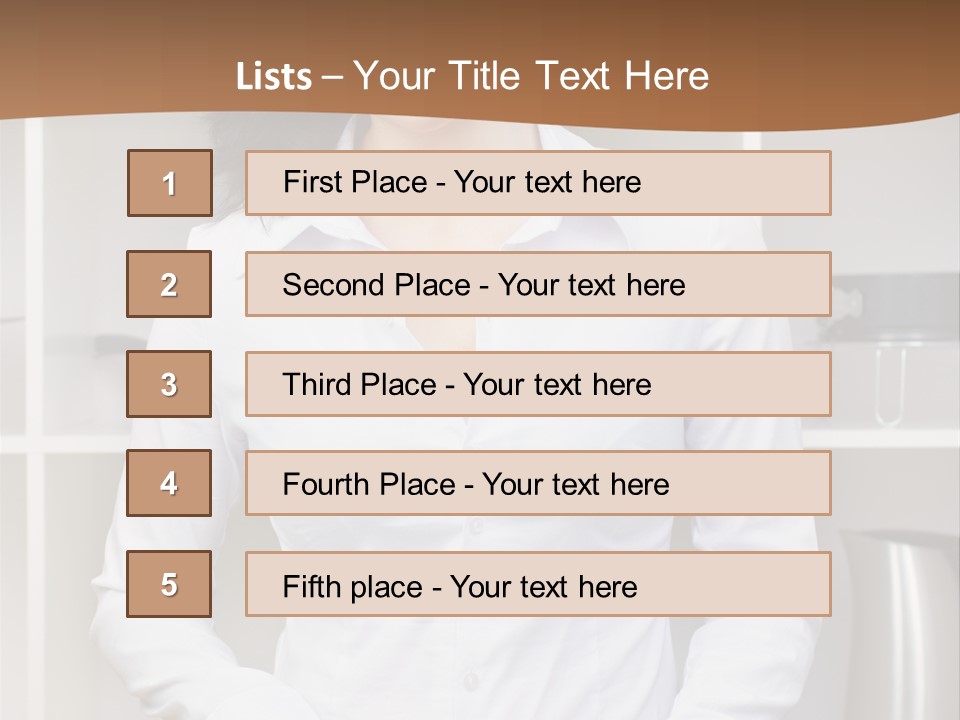Image resolution: width=960 pixels, height=720 pixels.
Task: Click the Second Place text bar
Action: 538,284
